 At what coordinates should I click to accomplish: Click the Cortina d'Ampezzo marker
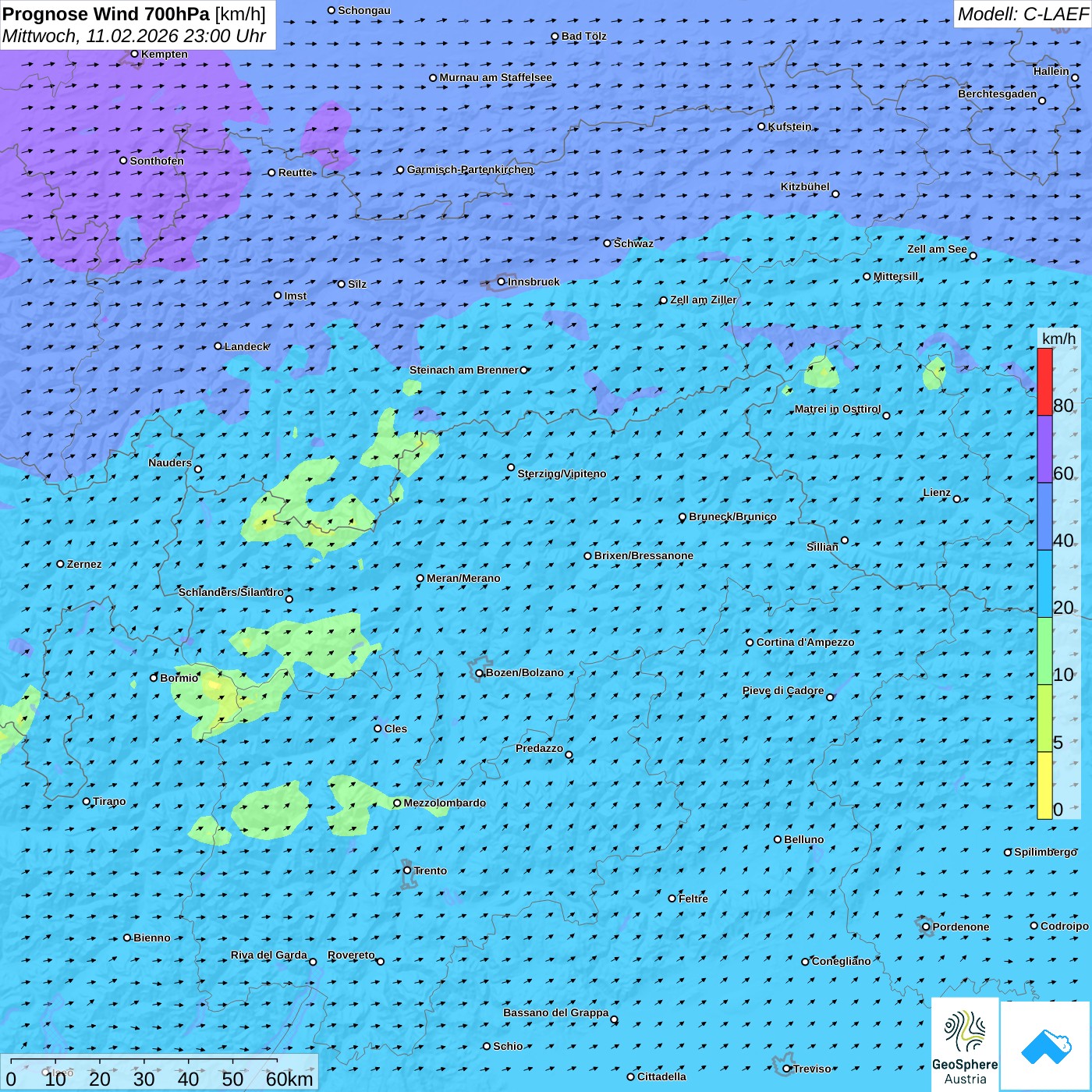tap(750, 643)
